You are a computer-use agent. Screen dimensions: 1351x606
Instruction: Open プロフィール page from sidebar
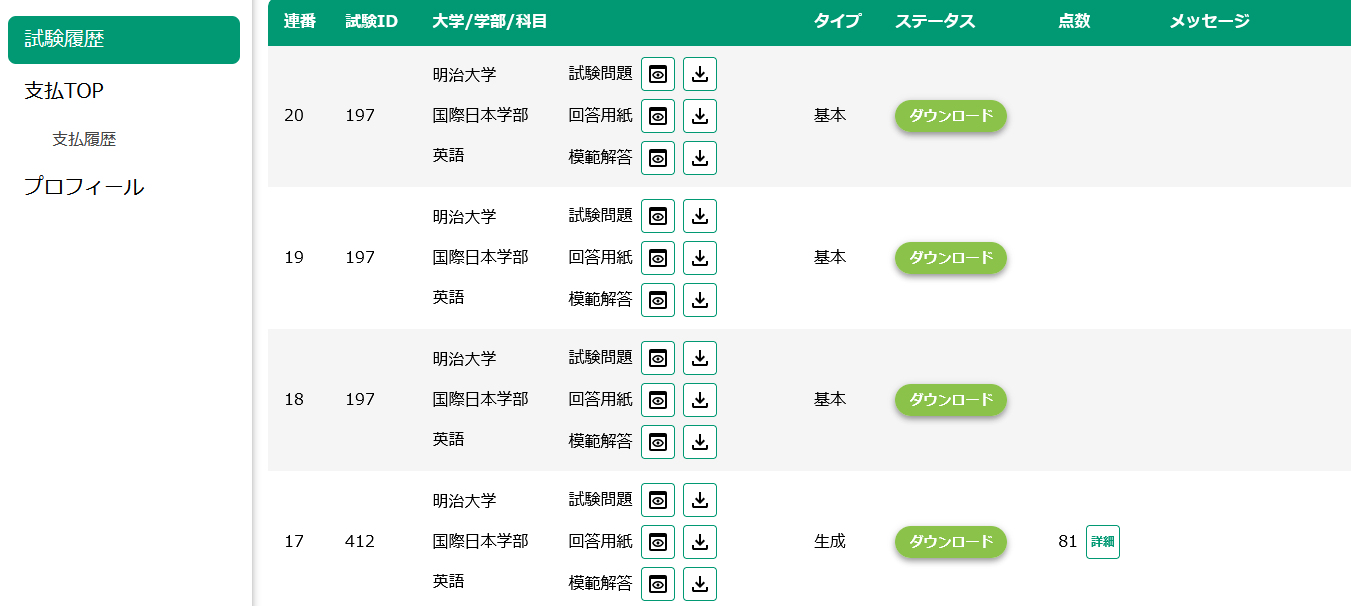pyautogui.click(x=84, y=187)
